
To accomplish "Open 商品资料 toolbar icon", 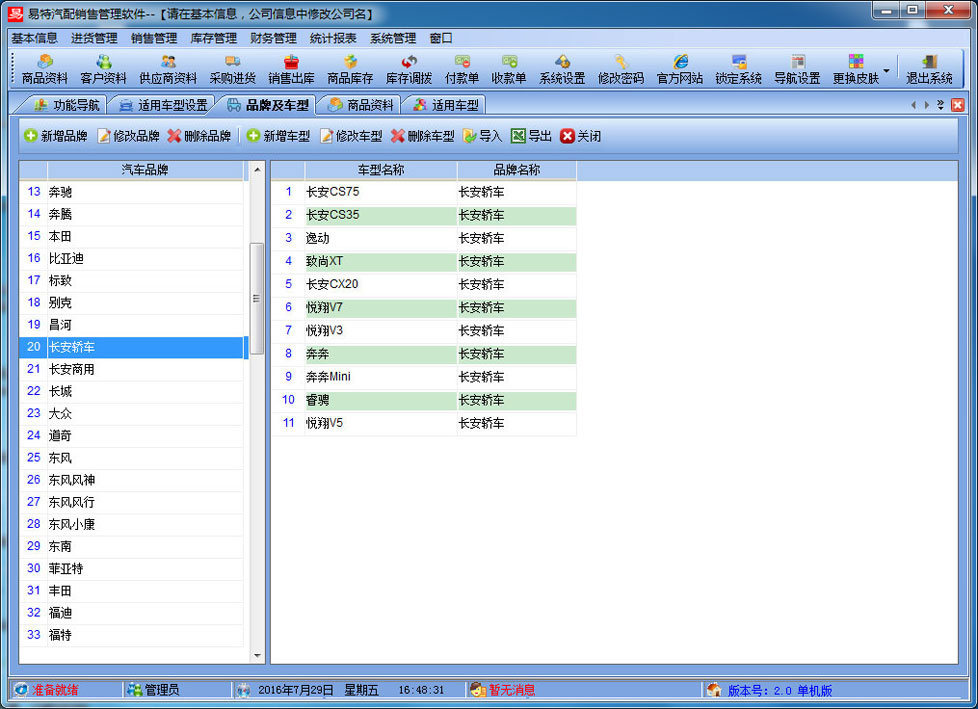I will click(x=45, y=69).
